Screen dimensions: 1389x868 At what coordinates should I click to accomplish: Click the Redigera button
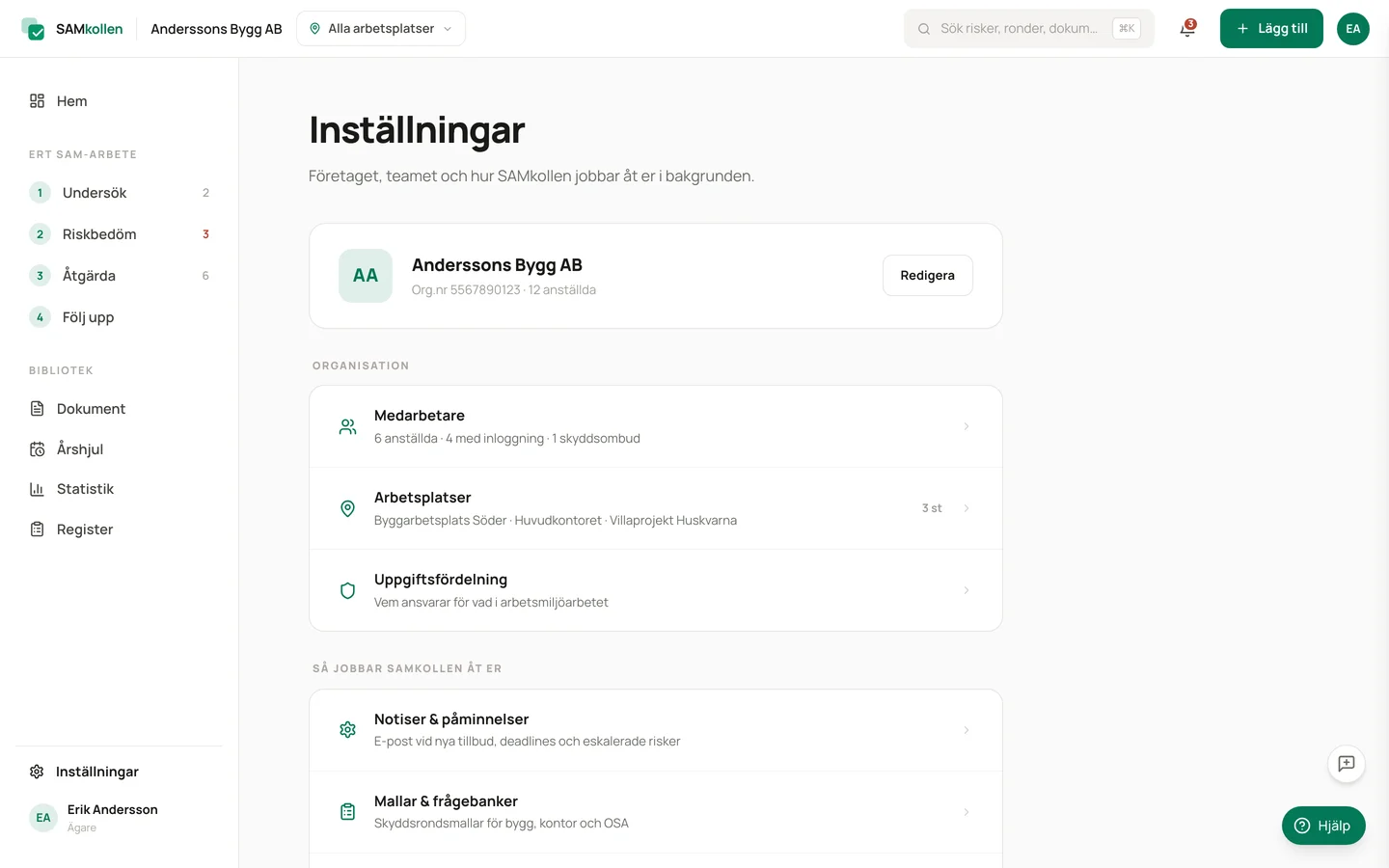tap(927, 276)
